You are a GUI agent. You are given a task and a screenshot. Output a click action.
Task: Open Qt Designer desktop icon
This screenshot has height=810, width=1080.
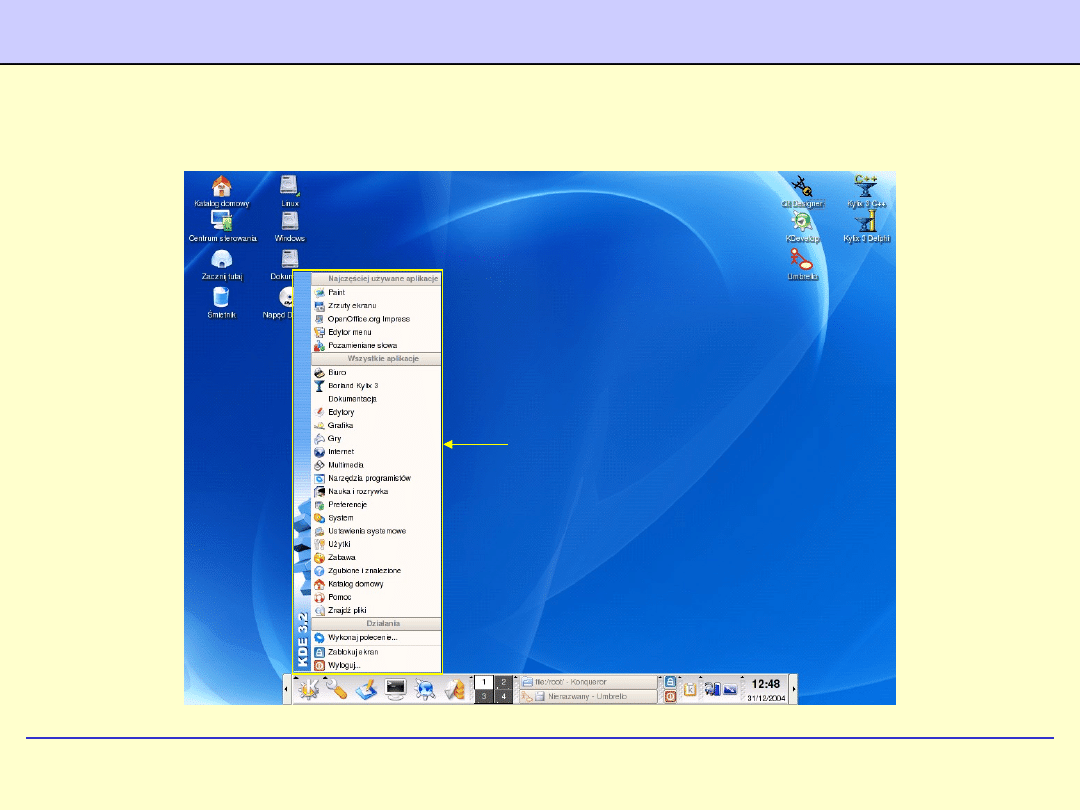(x=801, y=187)
